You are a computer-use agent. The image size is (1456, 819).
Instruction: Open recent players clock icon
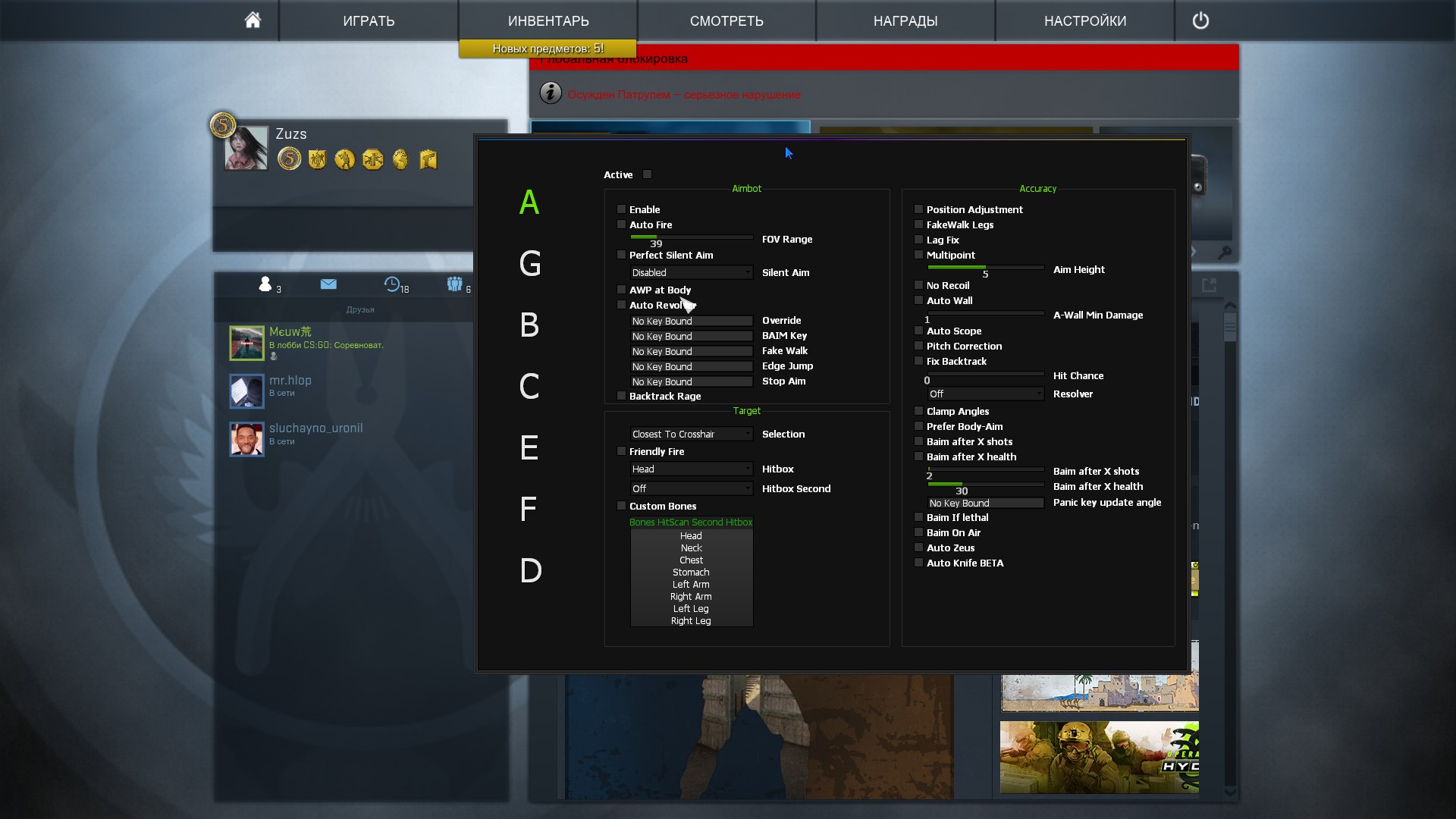(391, 284)
